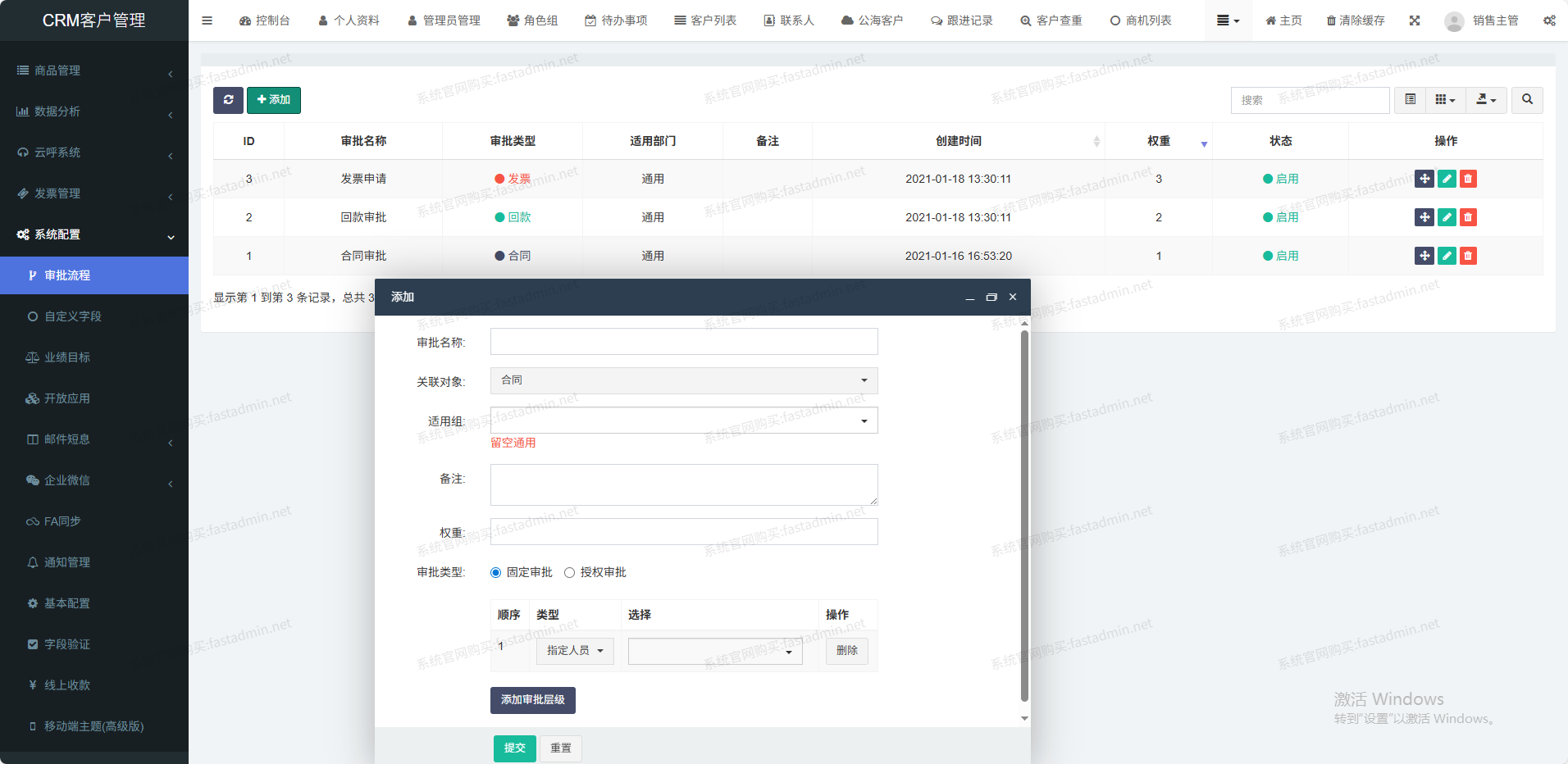Screen dimensions: 1568x764
Task: Toggle the sidebar hamburger menu icon
Action: pos(207,20)
